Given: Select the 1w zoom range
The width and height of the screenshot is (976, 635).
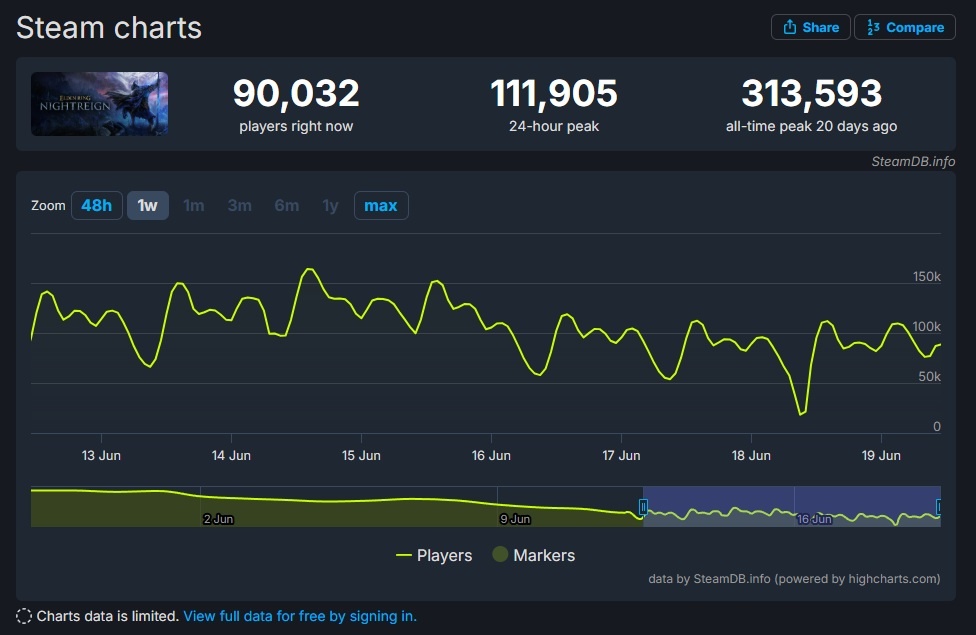Looking at the screenshot, I should click(148, 205).
